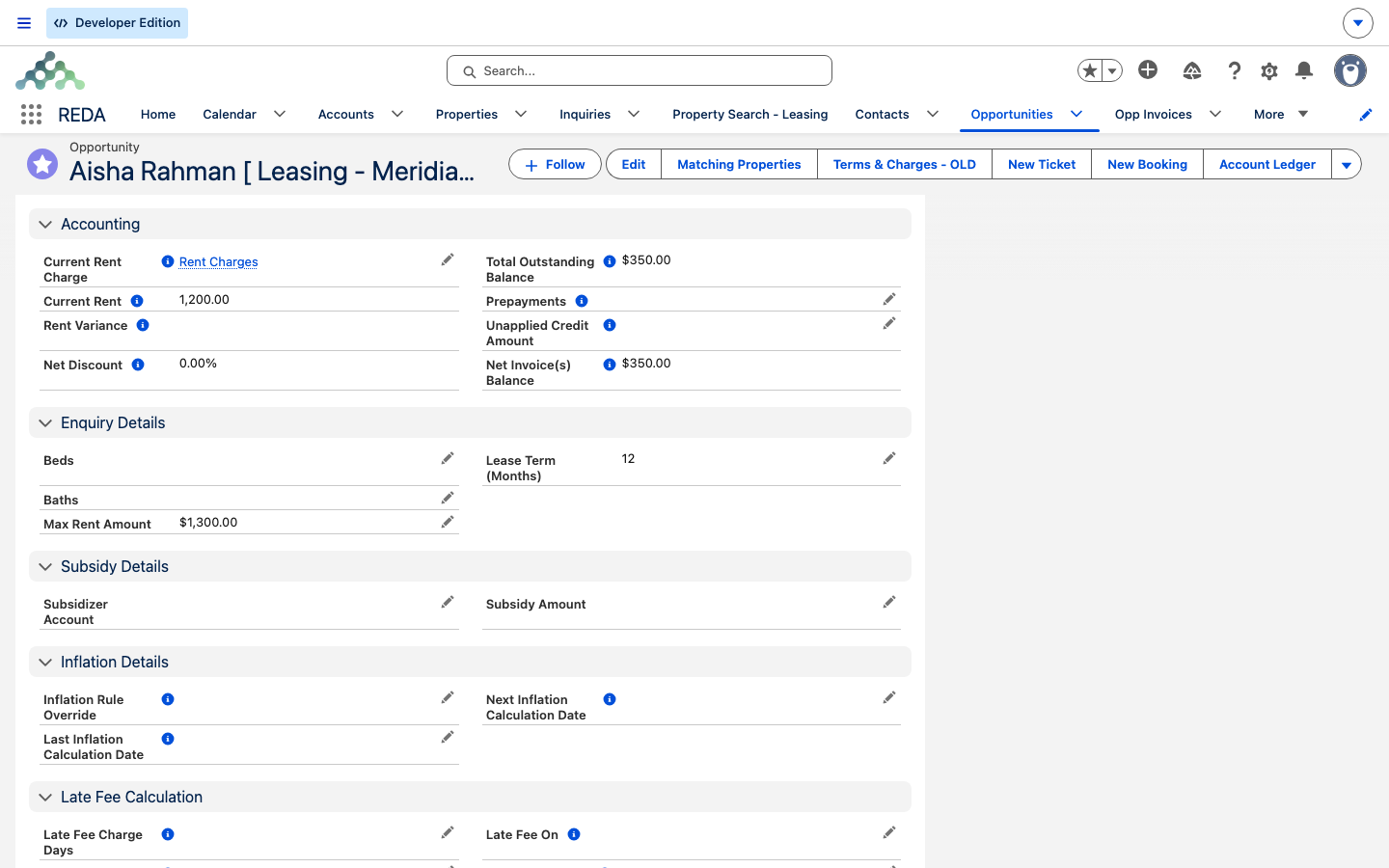Edit the Max Rent Amount field
Image resolution: width=1389 pixels, height=868 pixels.
(x=448, y=522)
